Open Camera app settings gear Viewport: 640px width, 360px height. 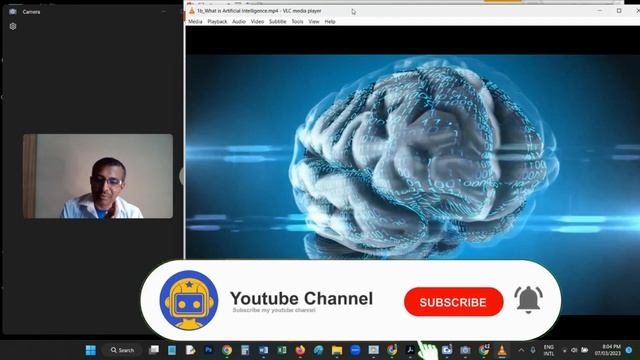pyautogui.click(x=13, y=27)
